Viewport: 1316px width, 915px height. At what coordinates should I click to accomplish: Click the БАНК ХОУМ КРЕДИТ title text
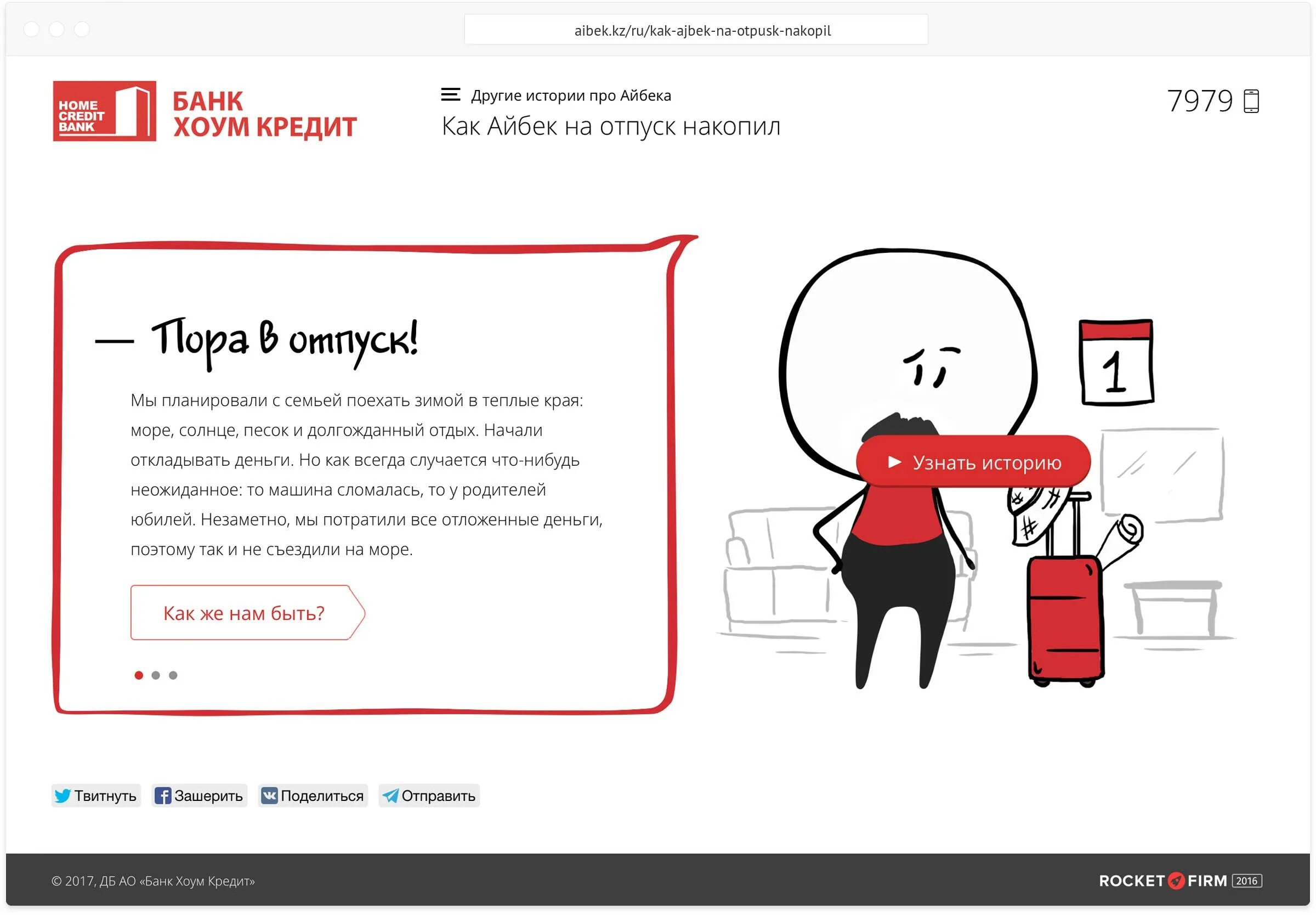click(x=264, y=114)
